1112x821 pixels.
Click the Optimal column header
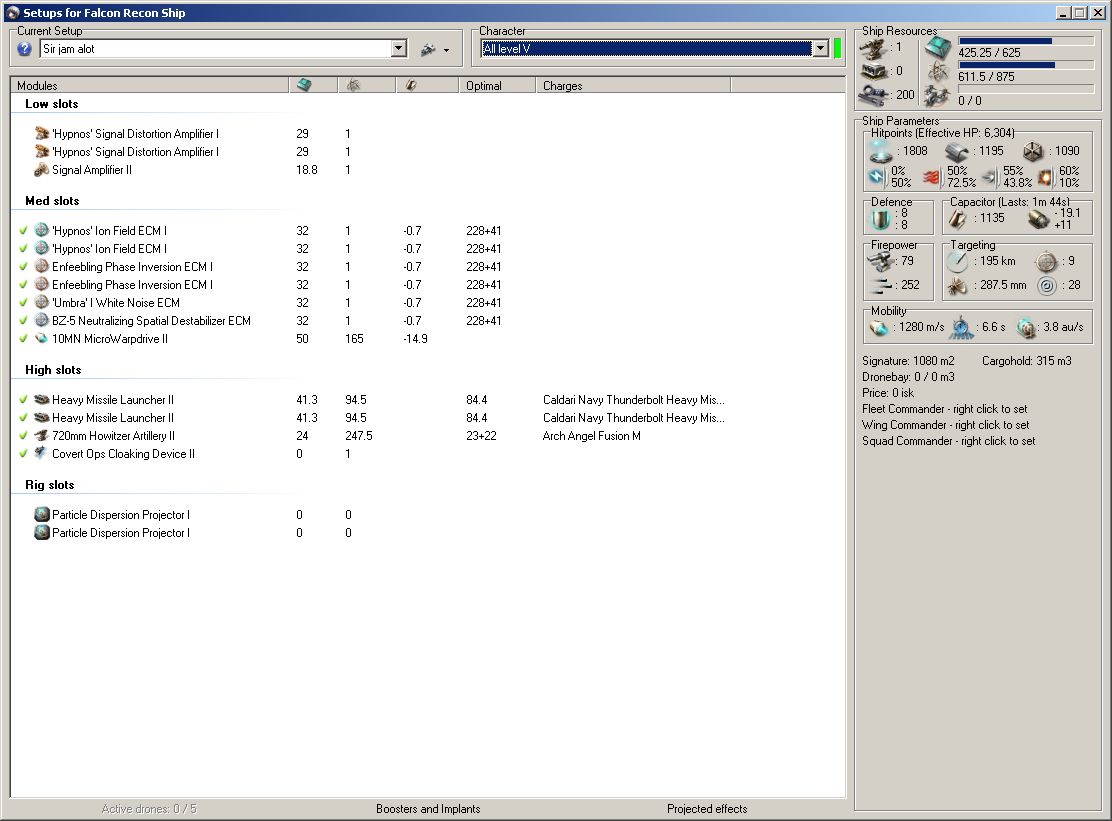pos(497,85)
